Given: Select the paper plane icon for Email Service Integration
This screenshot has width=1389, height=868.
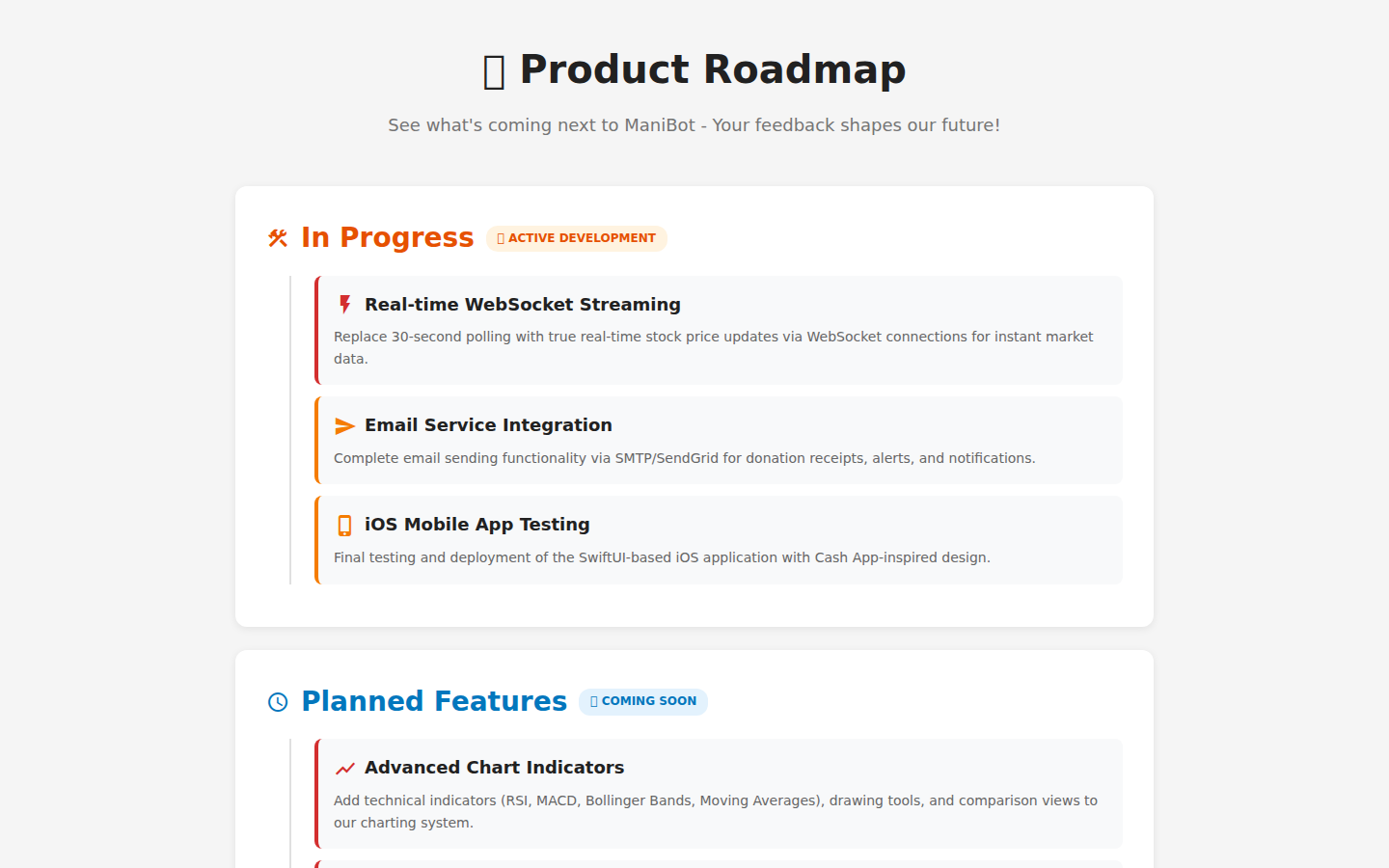Looking at the screenshot, I should (x=344, y=425).
